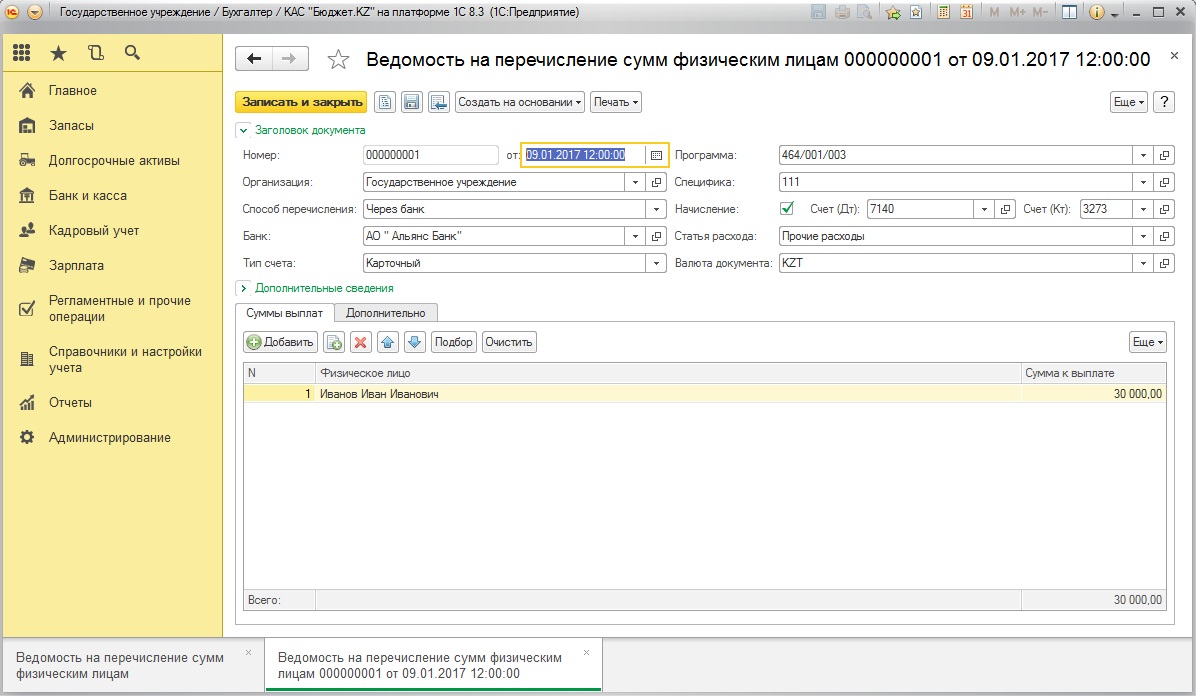Screen dimensions: 1196x696
Task: Select row Иванов Иван Иванович
Action: coord(705,395)
